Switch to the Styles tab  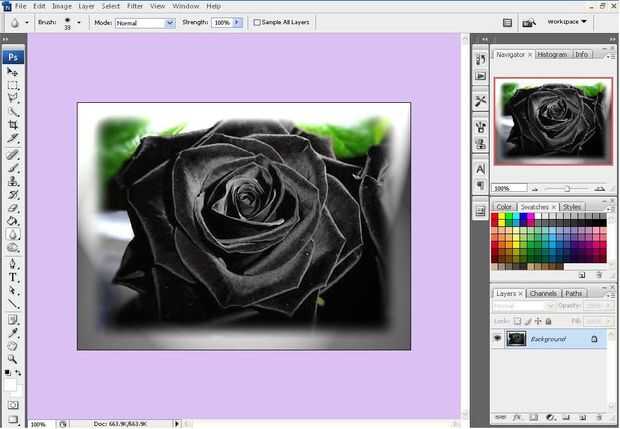pyautogui.click(x=572, y=207)
